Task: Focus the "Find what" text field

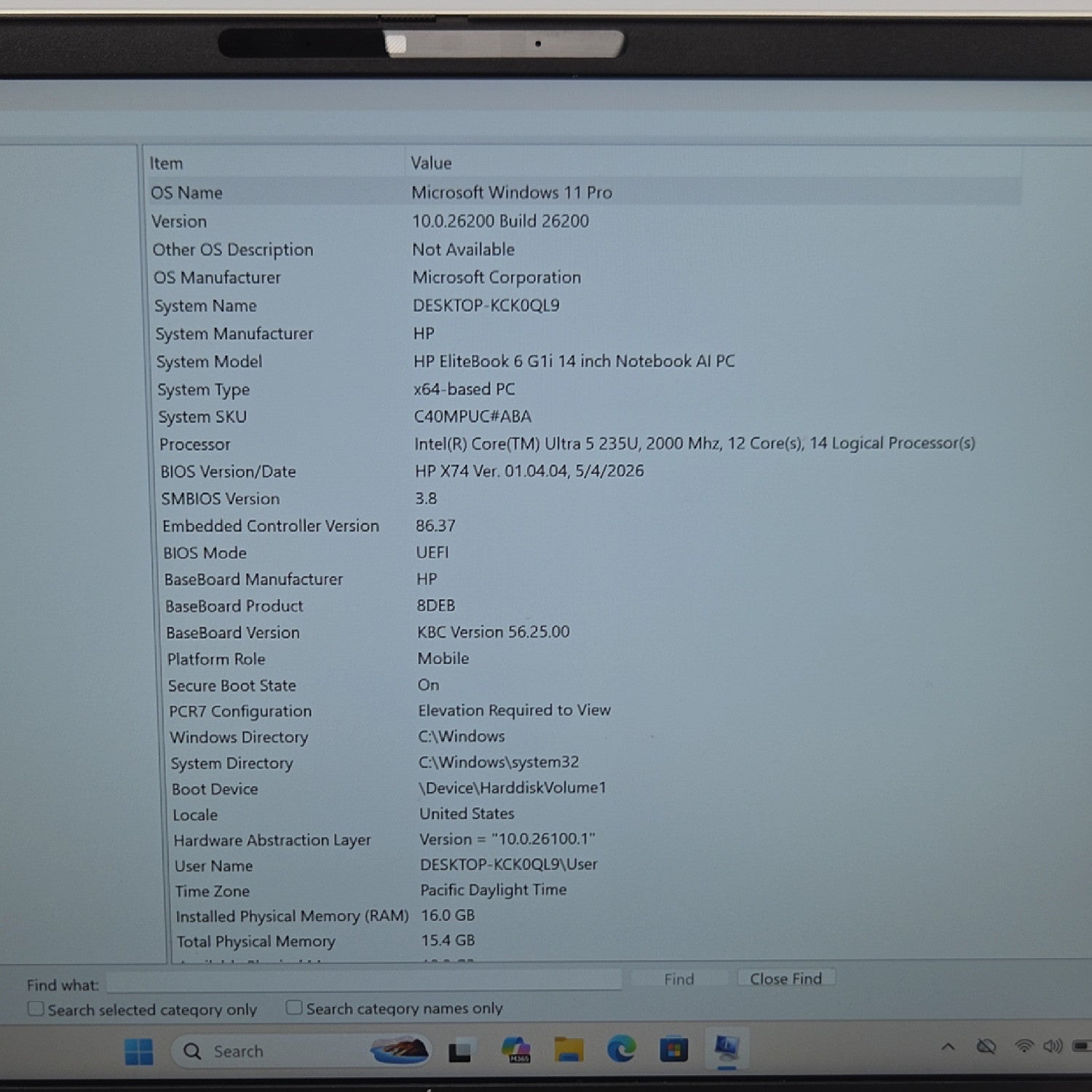Action: point(364,981)
